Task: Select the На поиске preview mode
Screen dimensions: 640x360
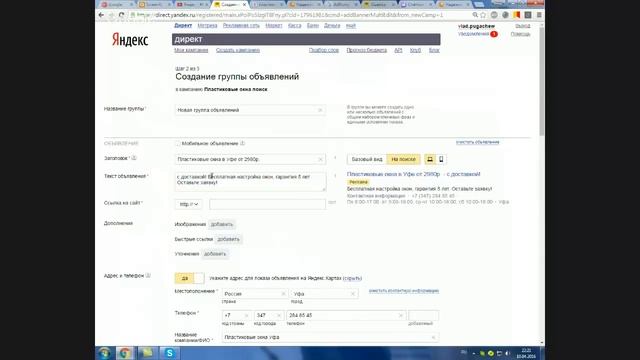Action: coord(403,159)
